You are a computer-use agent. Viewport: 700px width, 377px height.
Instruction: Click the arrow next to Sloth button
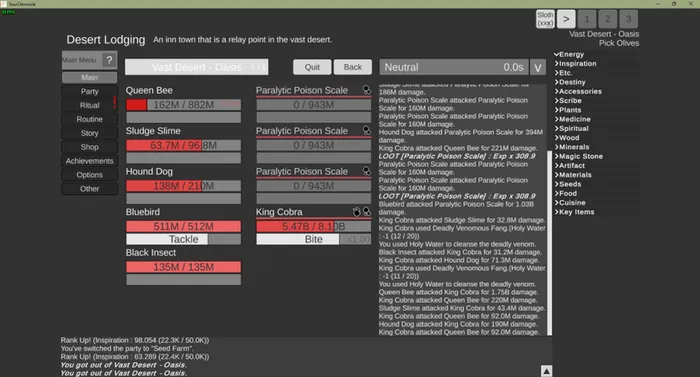tap(566, 19)
